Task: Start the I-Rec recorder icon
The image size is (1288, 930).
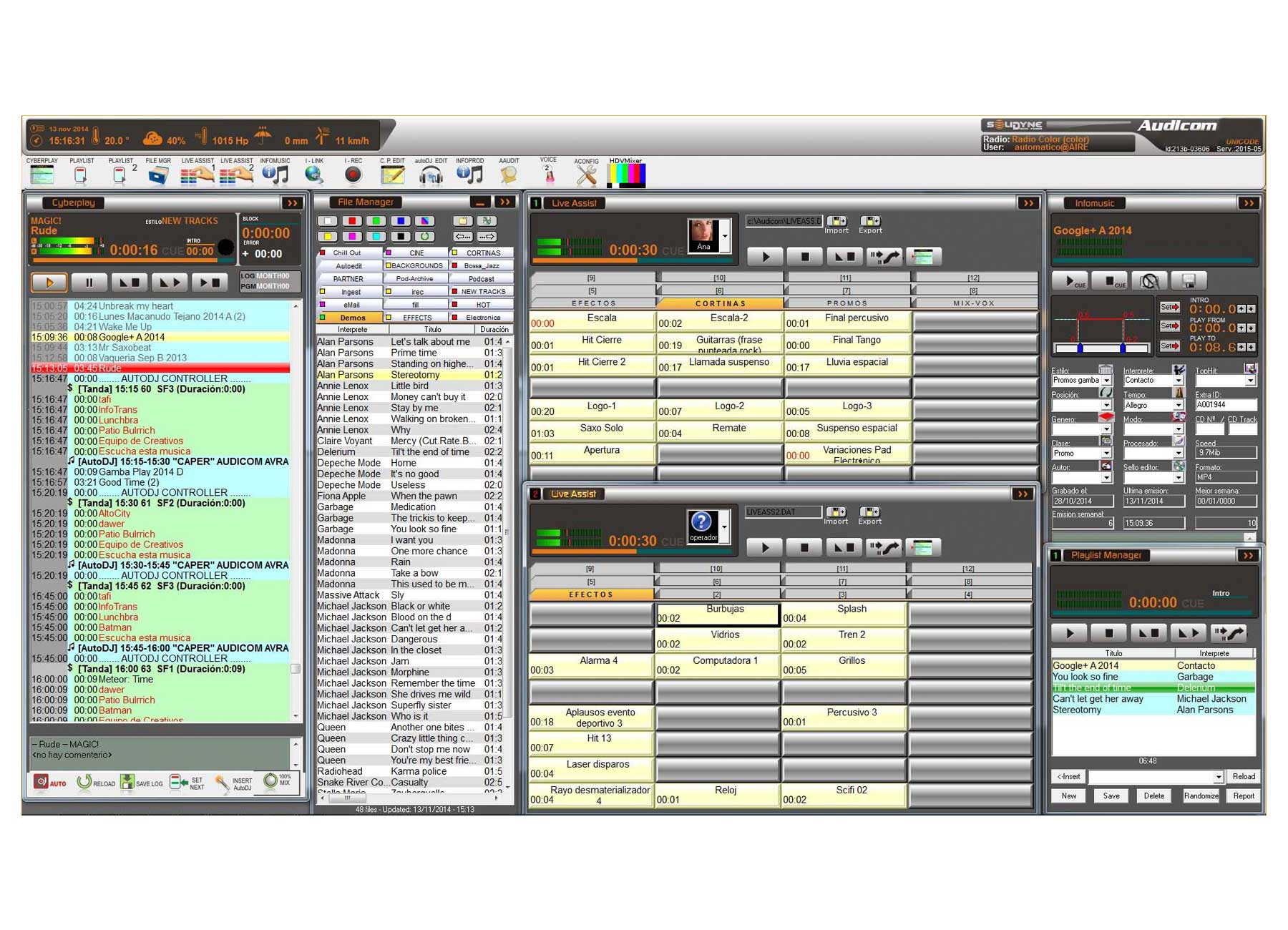Action: (352, 174)
